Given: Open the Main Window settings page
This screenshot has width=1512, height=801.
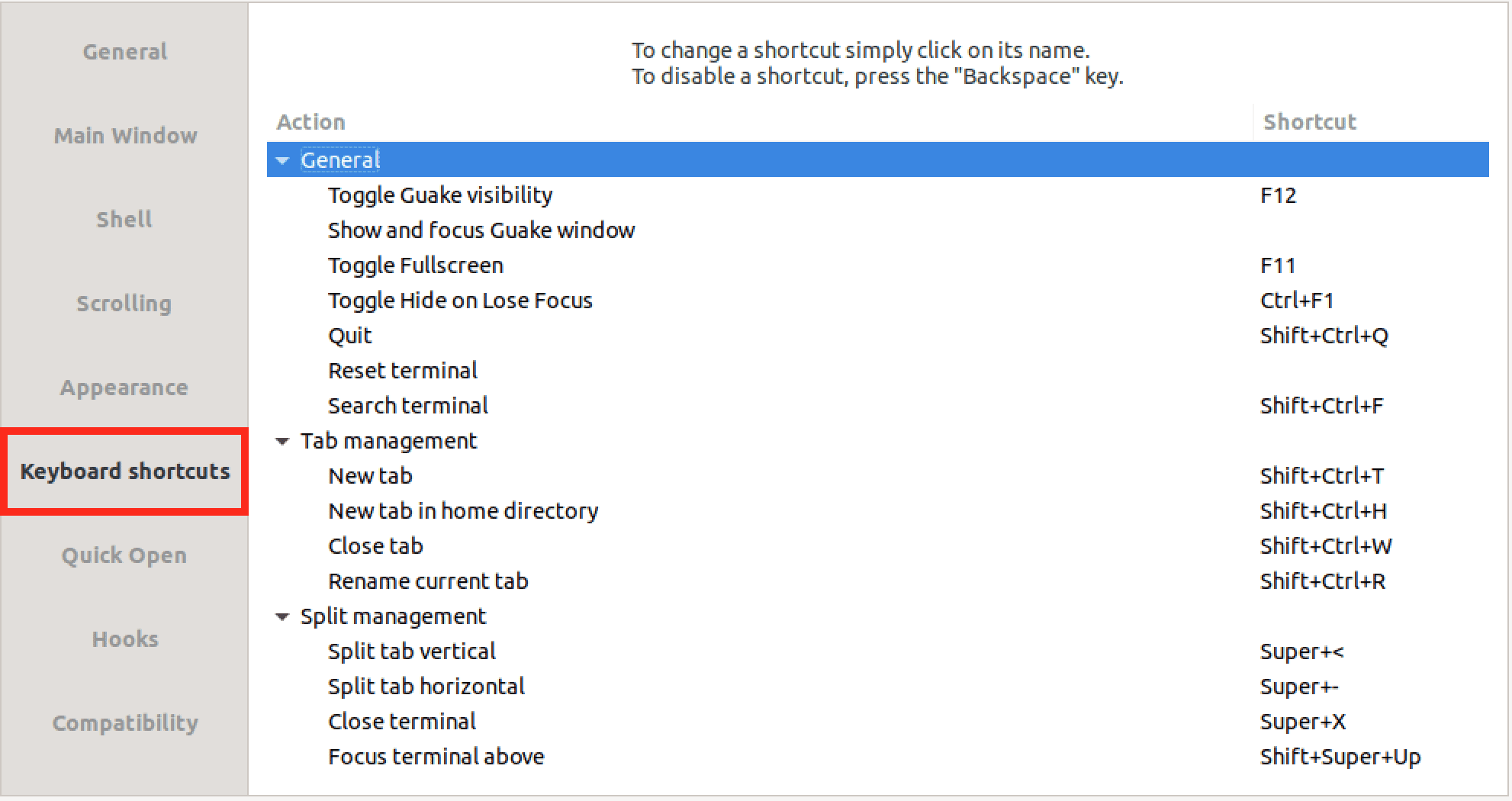Looking at the screenshot, I should coord(124,135).
